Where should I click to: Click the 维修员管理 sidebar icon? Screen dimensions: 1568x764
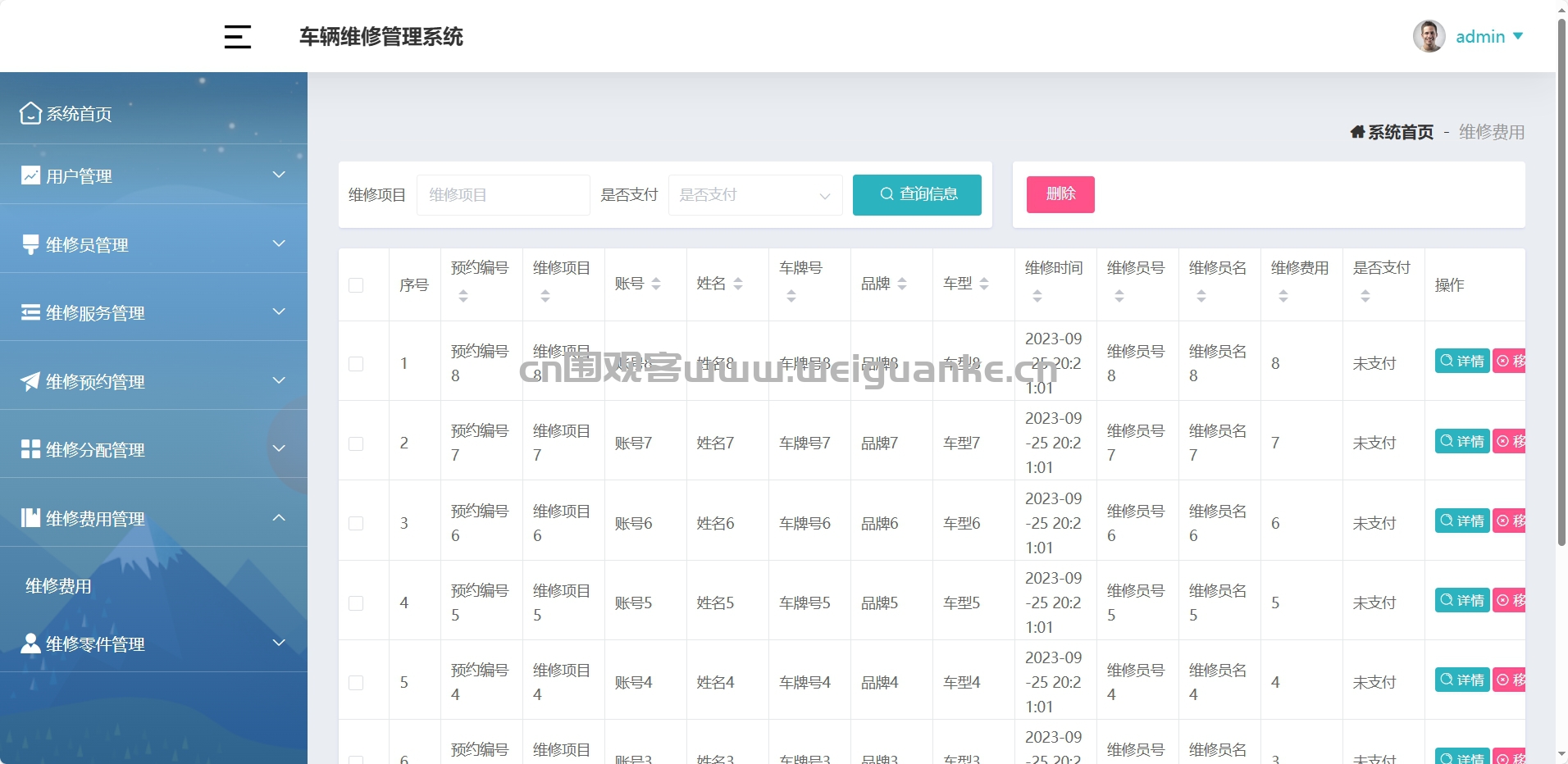pos(30,244)
